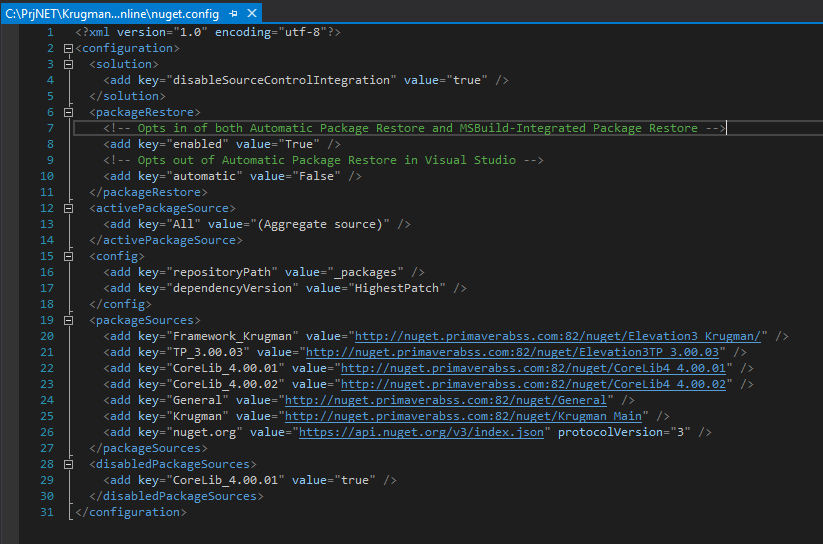Click the "_packages" value text

[365, 272]
